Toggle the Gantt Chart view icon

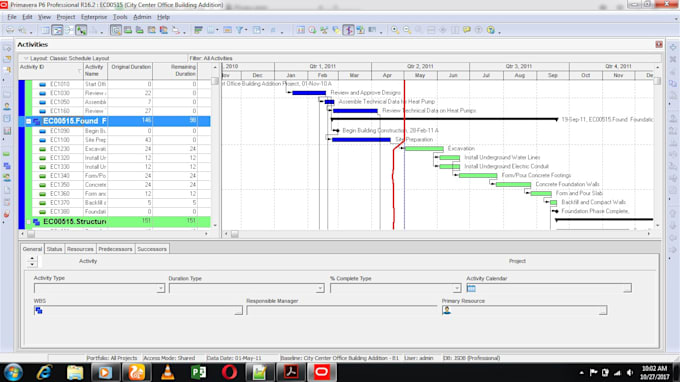(x=57, y=30)
